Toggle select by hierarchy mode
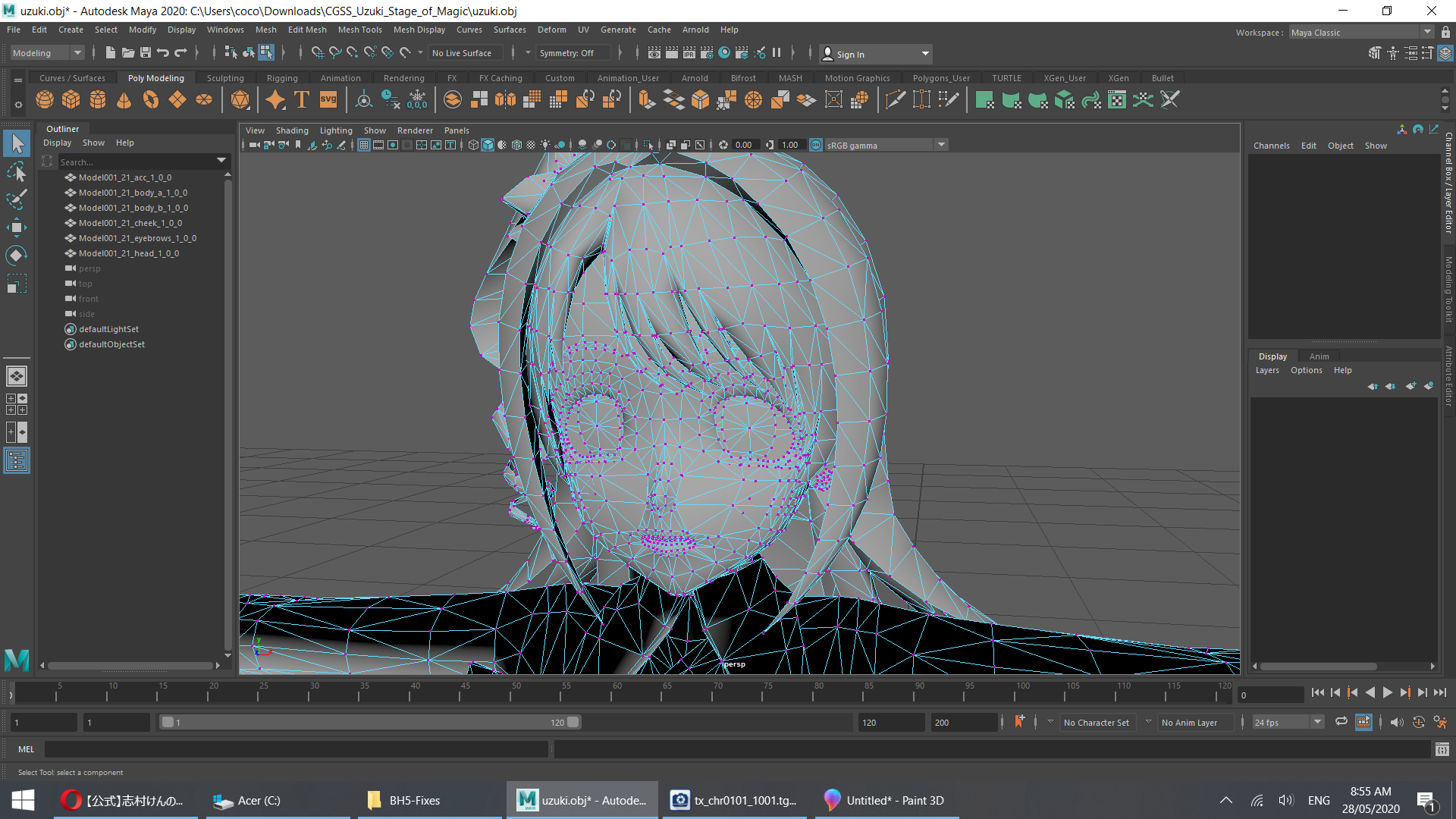Screen dimensions: 1456x819 pos(231,53)
